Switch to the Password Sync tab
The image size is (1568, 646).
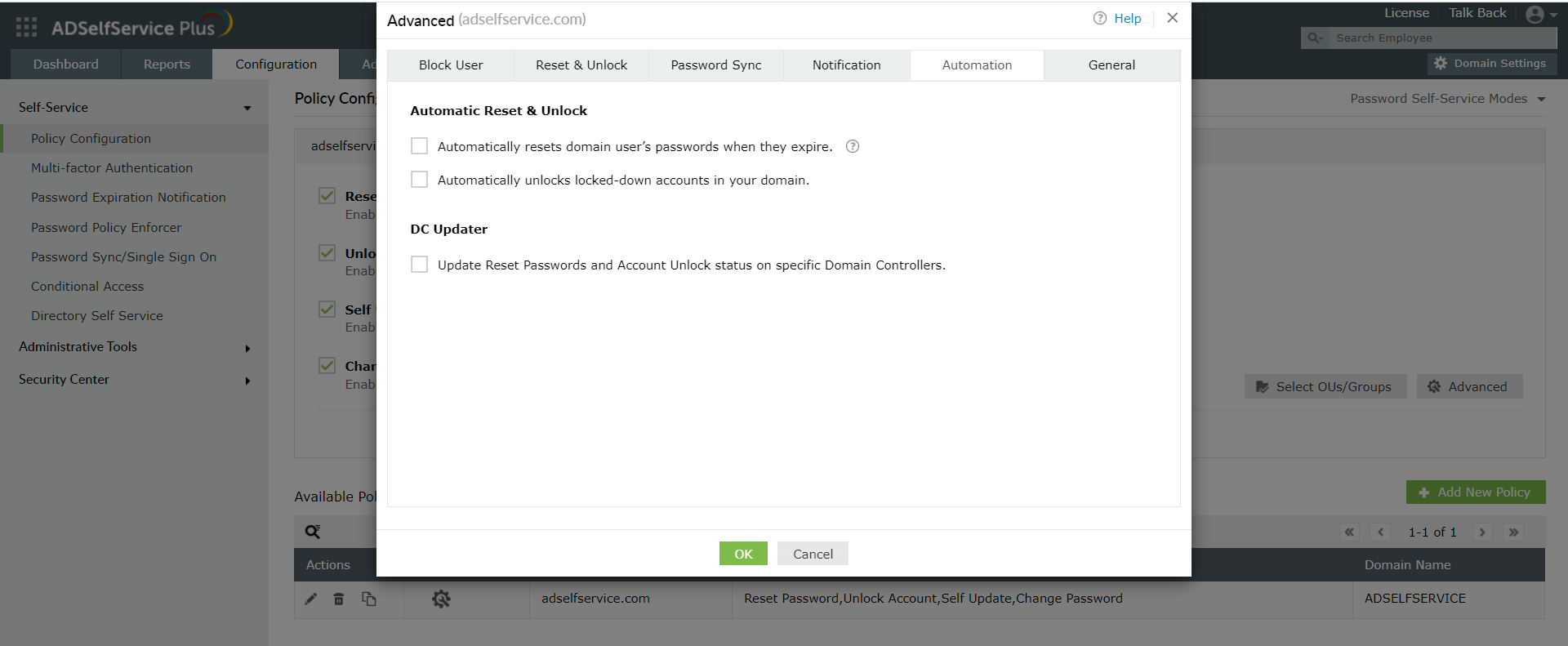[715, 65]
